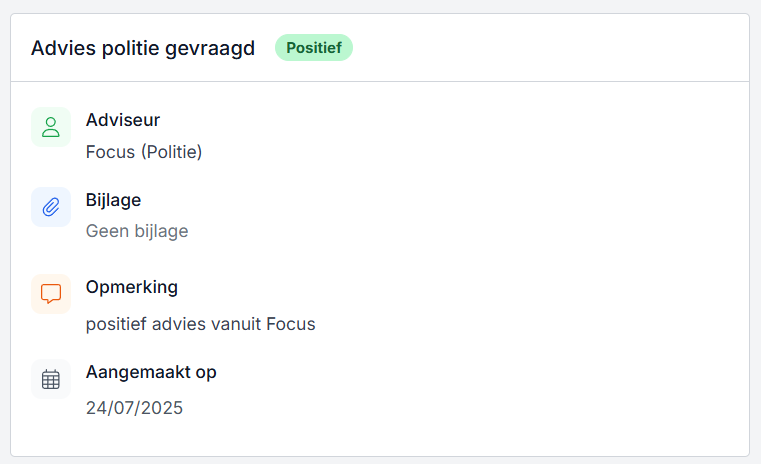Click the word 'Geen' under Bijlage
Viewport: 761px width, 464px height.
point(105,231)
